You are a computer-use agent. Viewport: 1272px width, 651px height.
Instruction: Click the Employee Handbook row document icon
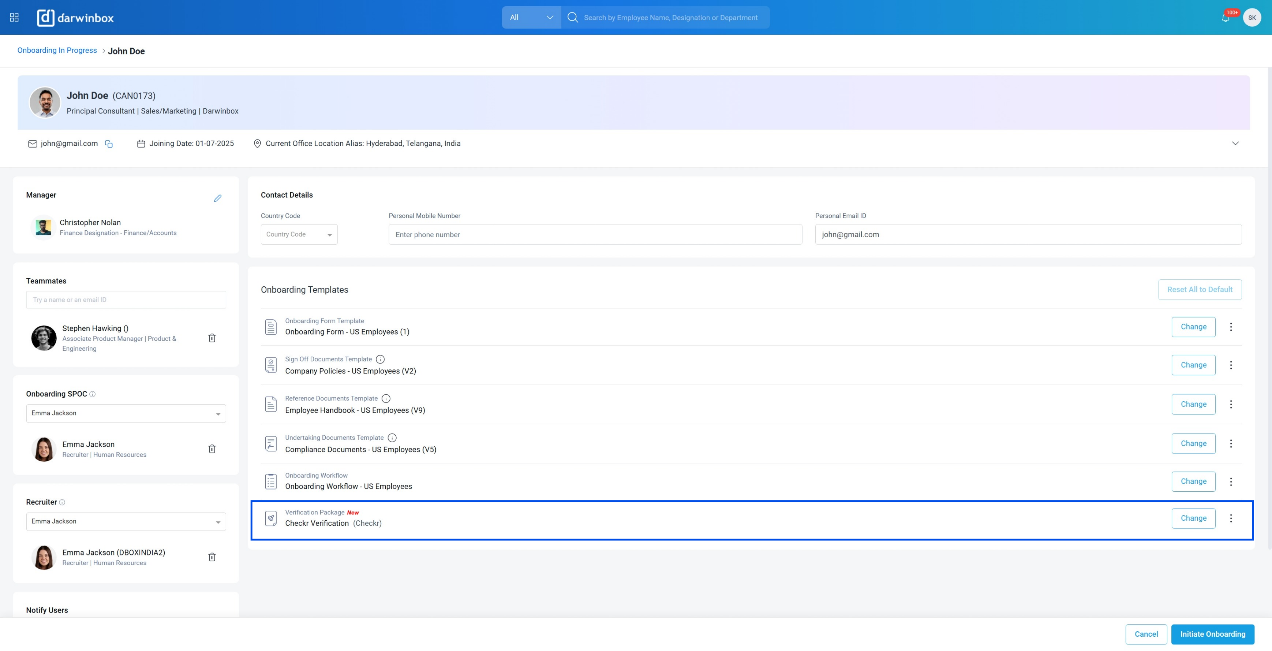[270, 404]
